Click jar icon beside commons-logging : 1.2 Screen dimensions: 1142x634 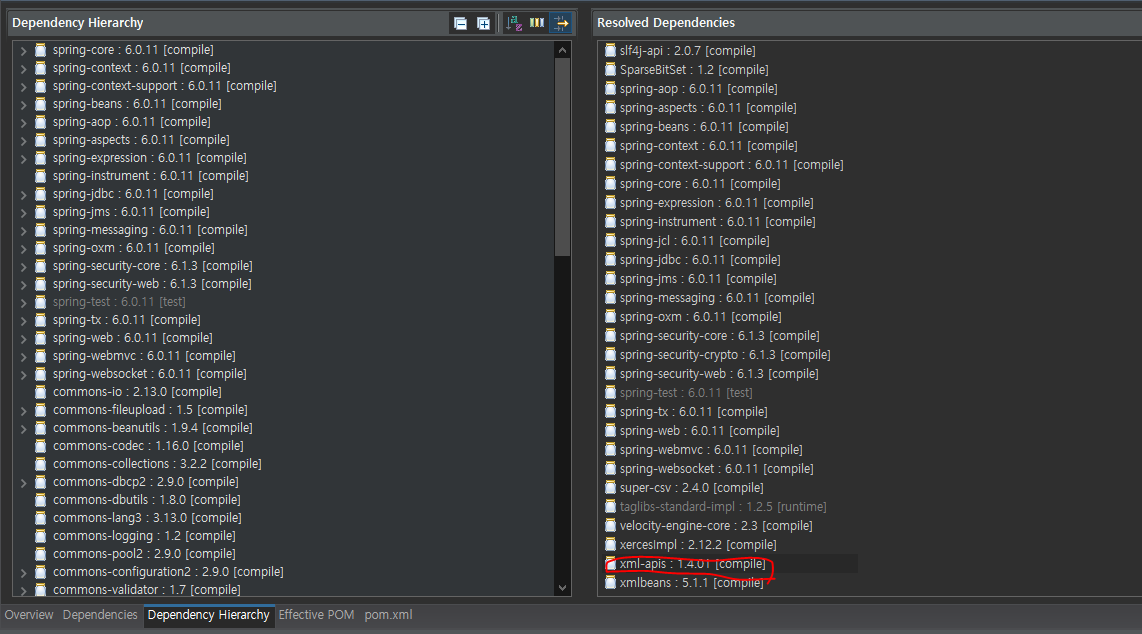pyautogui.click(x=41, y=536)
